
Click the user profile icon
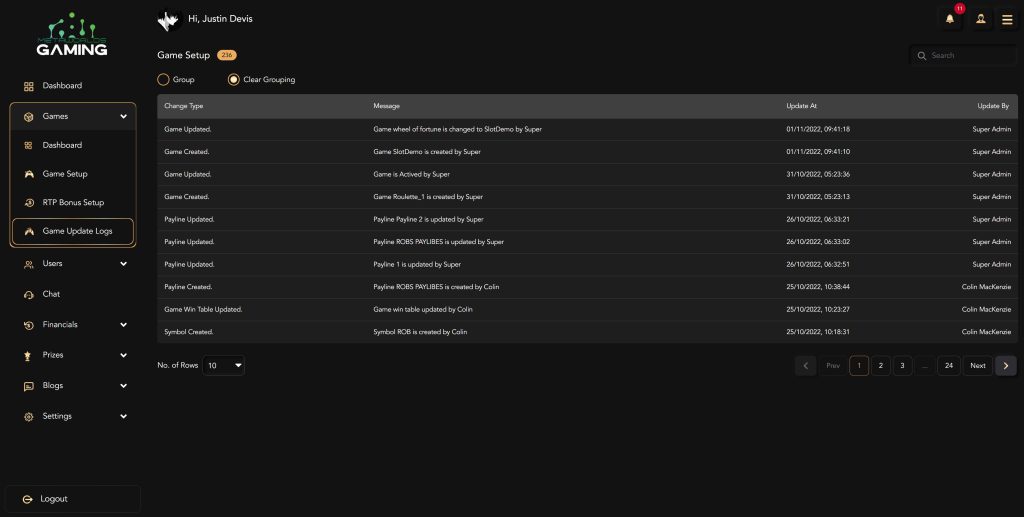point(979,19)
